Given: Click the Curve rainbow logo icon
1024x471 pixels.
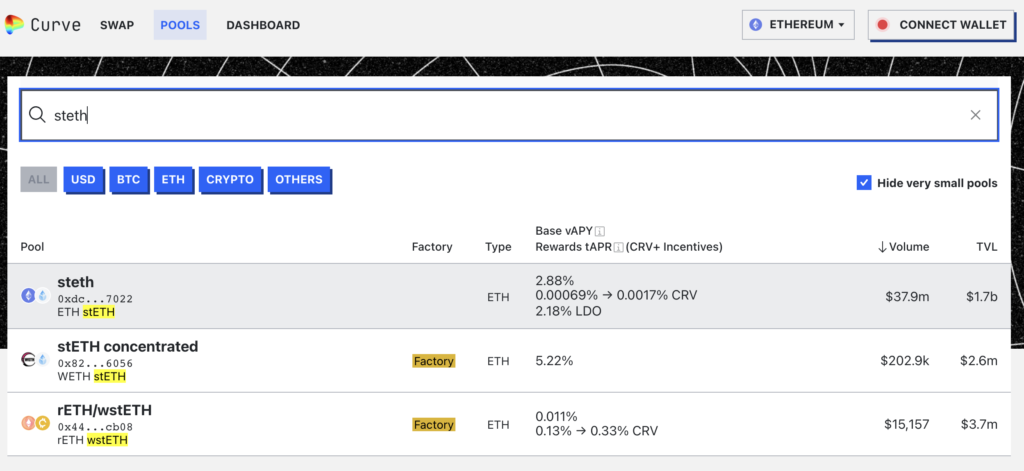Looking at the screenshot, I should [14, 25].
